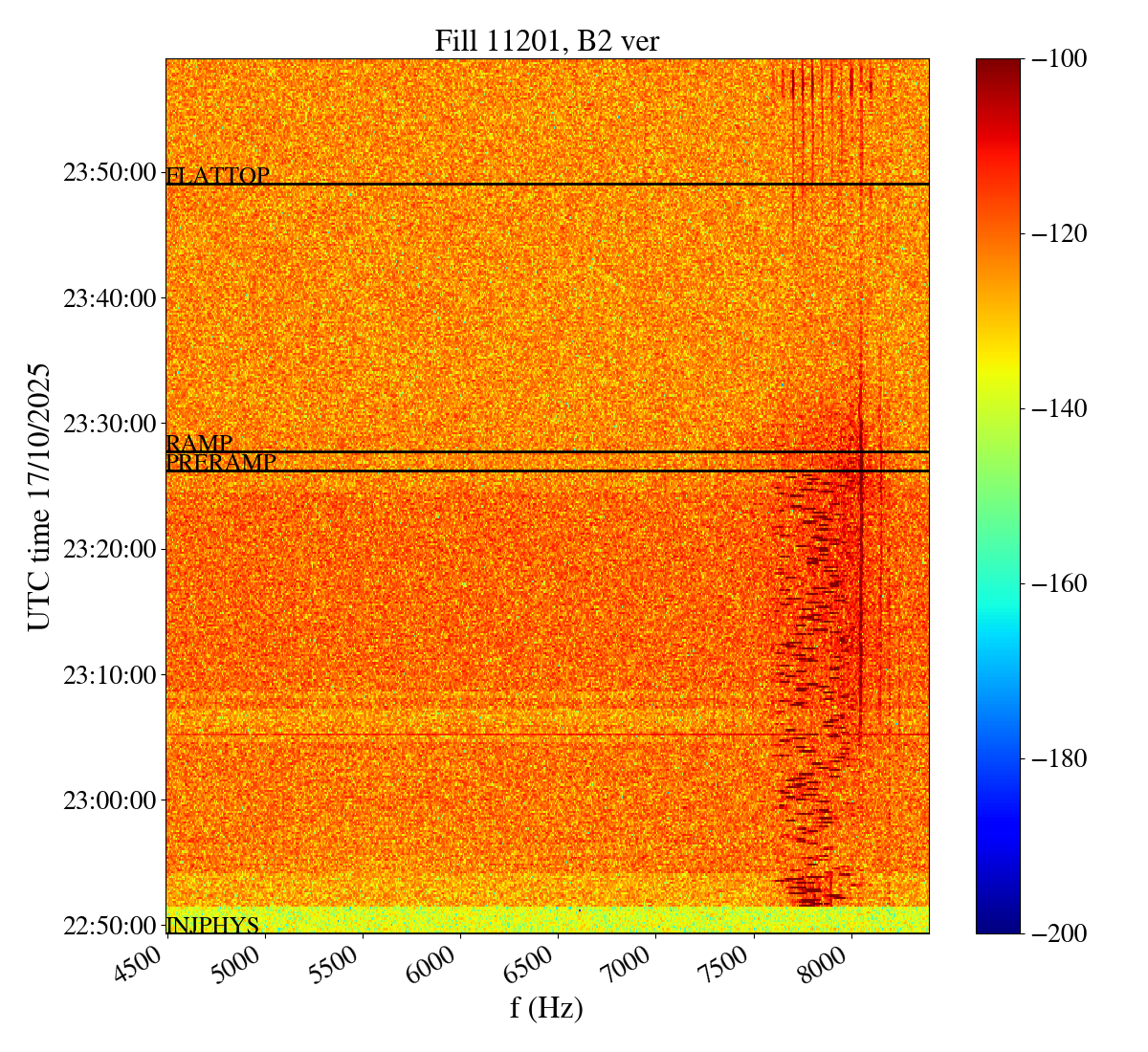
Task: Select the "UTC time 17/10/2025" y-axis label
Action: (x=39, y=496)
